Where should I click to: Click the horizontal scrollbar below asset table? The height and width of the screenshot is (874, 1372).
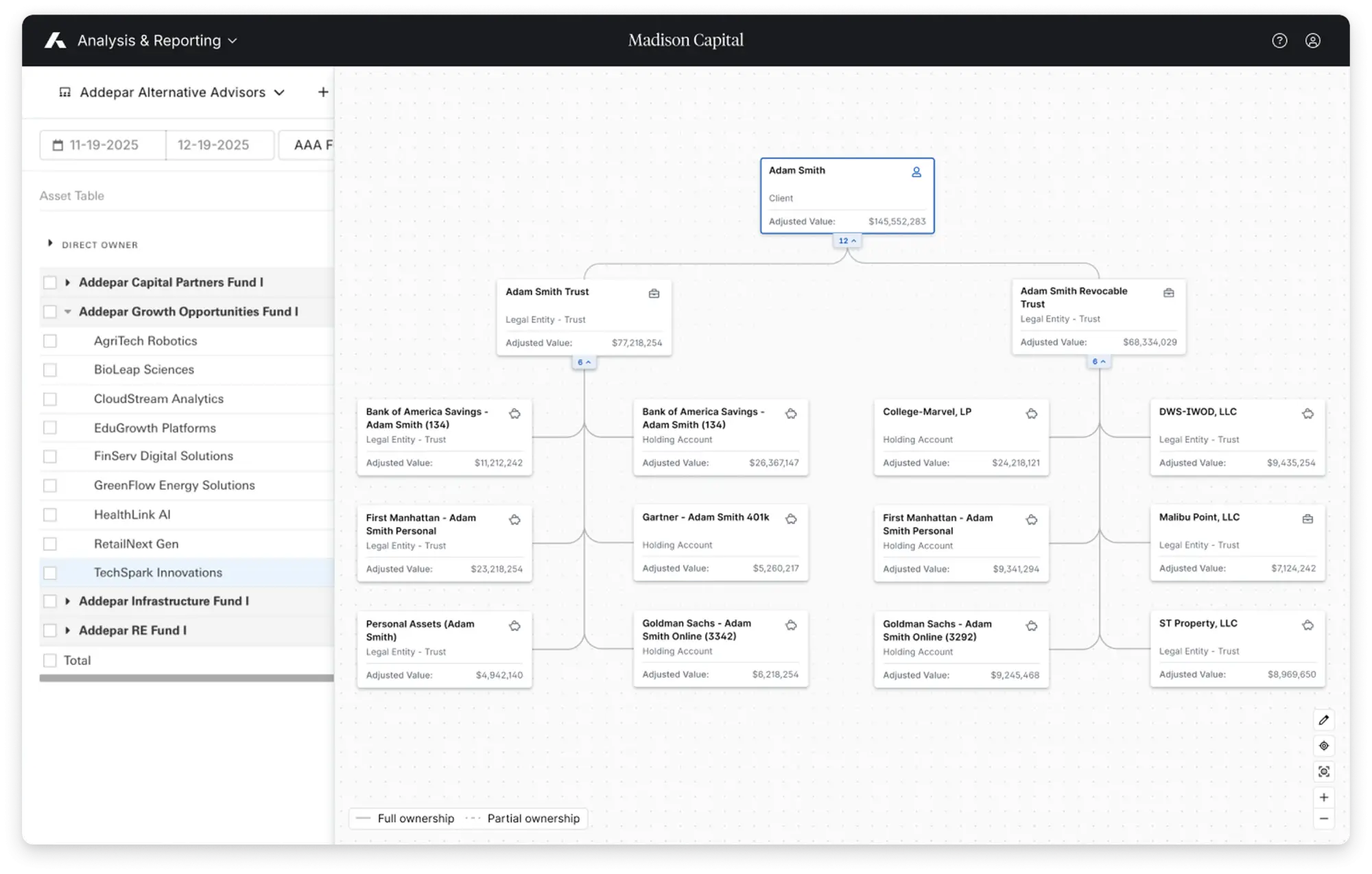187,678
